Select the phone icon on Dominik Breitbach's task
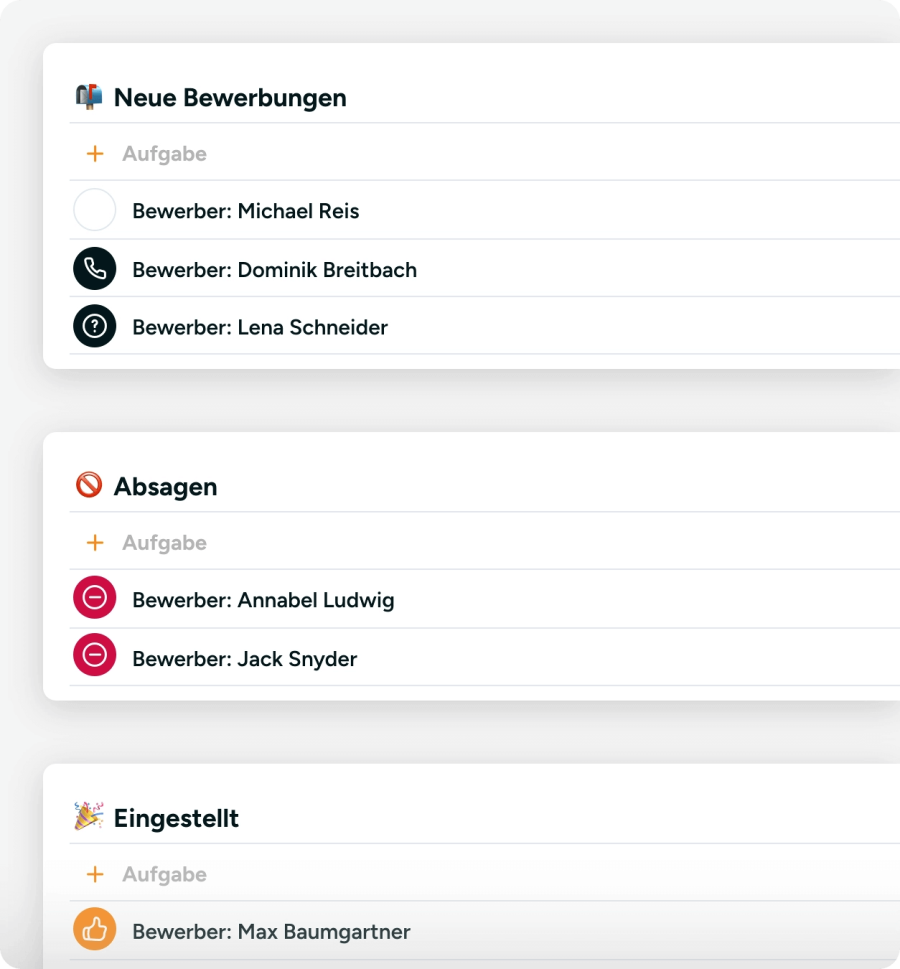The width and height of the screenshot is (900, 969). (94, 269)
